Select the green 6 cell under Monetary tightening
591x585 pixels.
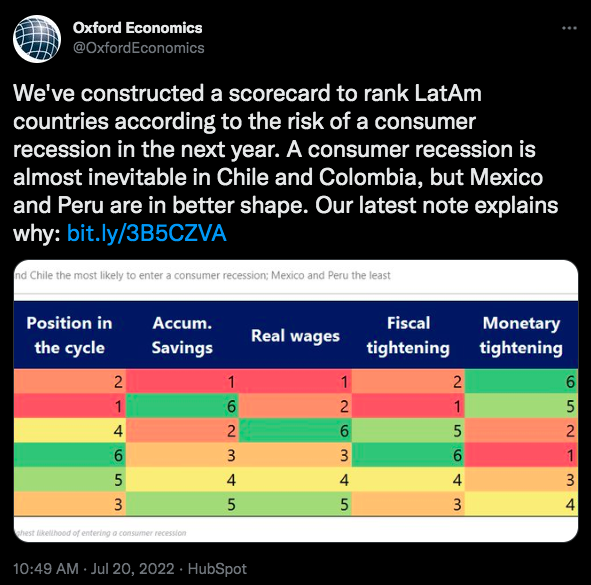click(x=521, y=381)
